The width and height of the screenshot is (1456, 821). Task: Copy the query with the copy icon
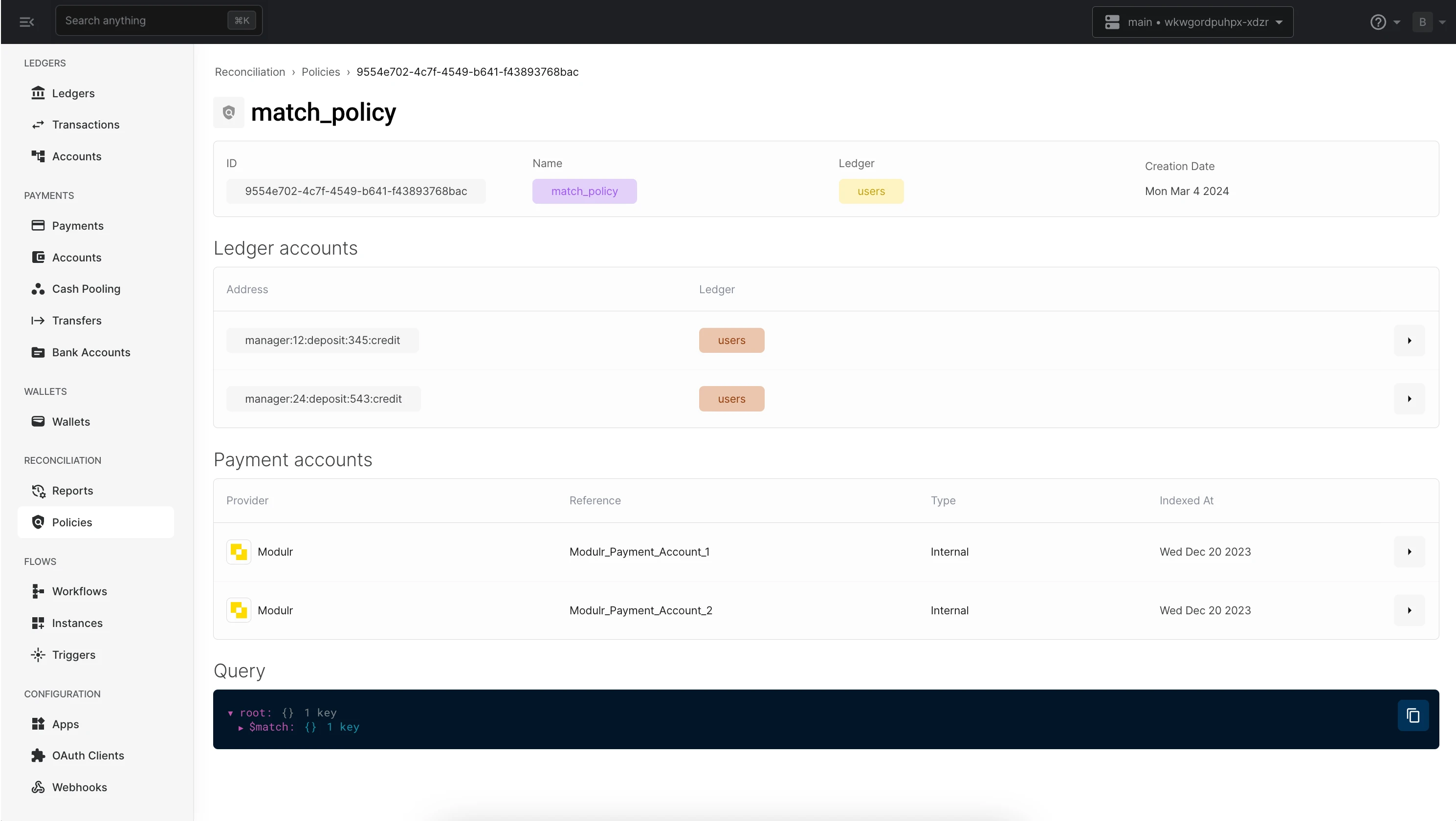tap(1412, 715)
